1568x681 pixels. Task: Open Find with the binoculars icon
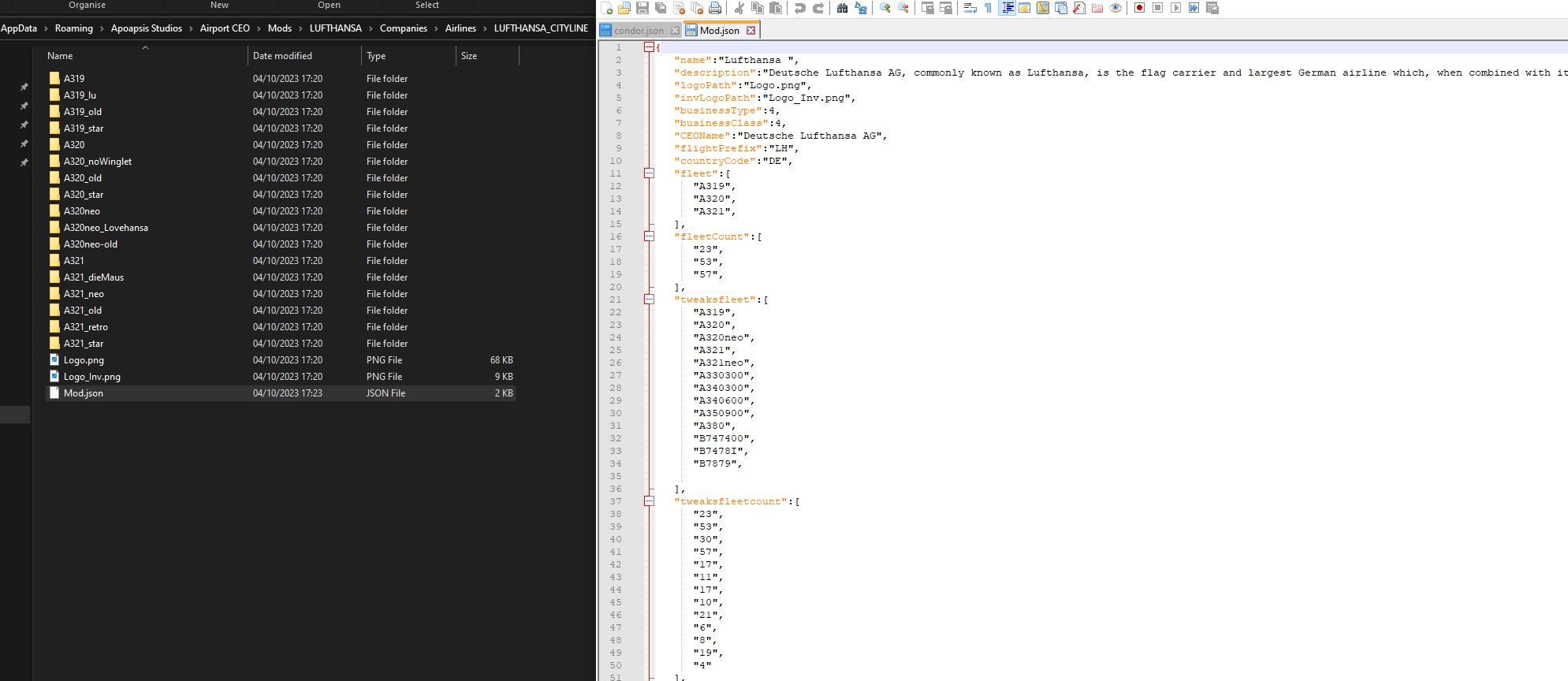843,8
